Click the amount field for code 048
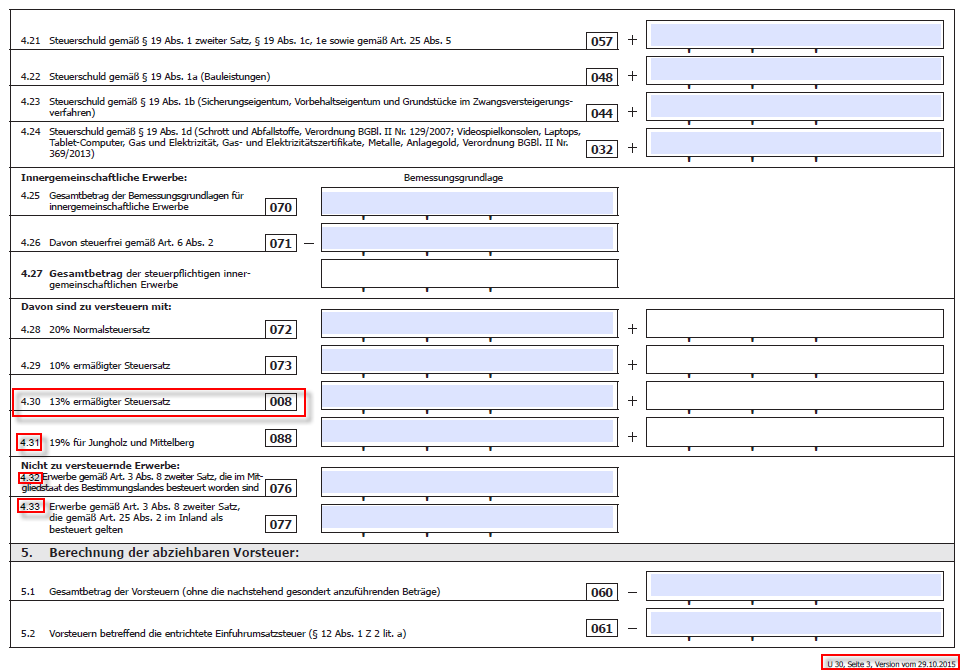960x670 pixels. click(795, 71)
